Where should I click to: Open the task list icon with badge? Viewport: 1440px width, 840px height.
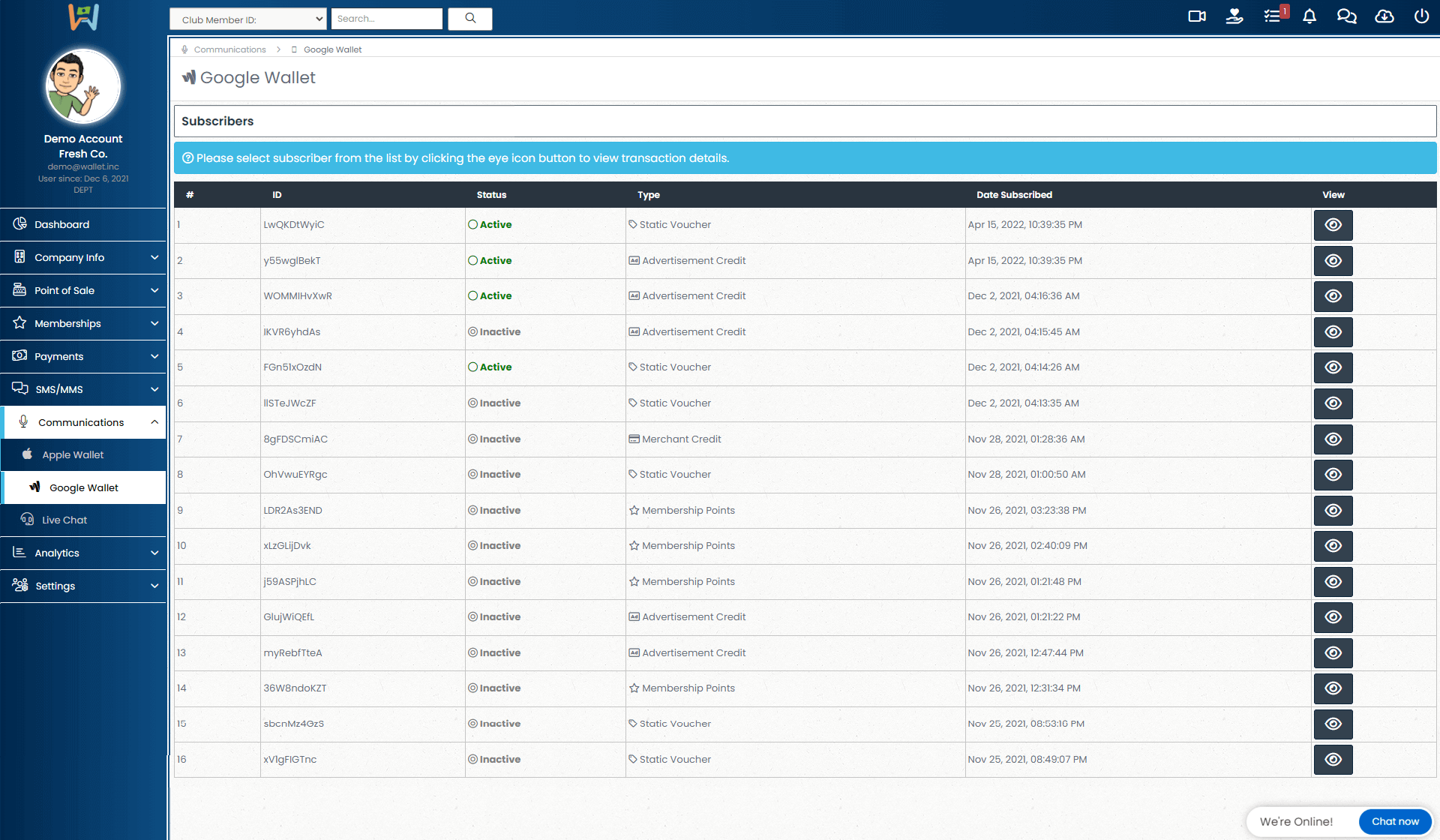pos(1273,16)
